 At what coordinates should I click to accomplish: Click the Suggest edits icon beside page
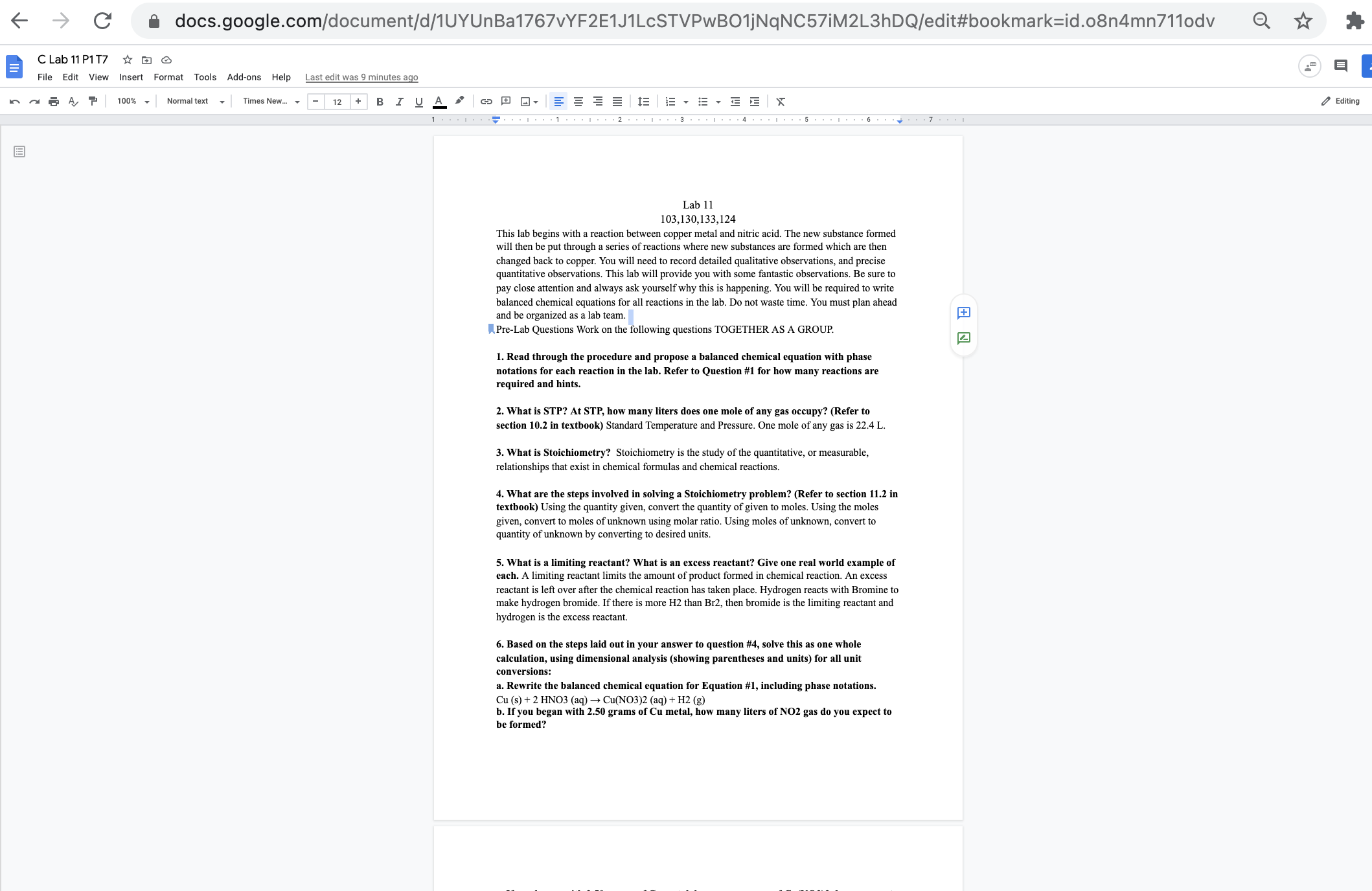(x=964, y=338)
